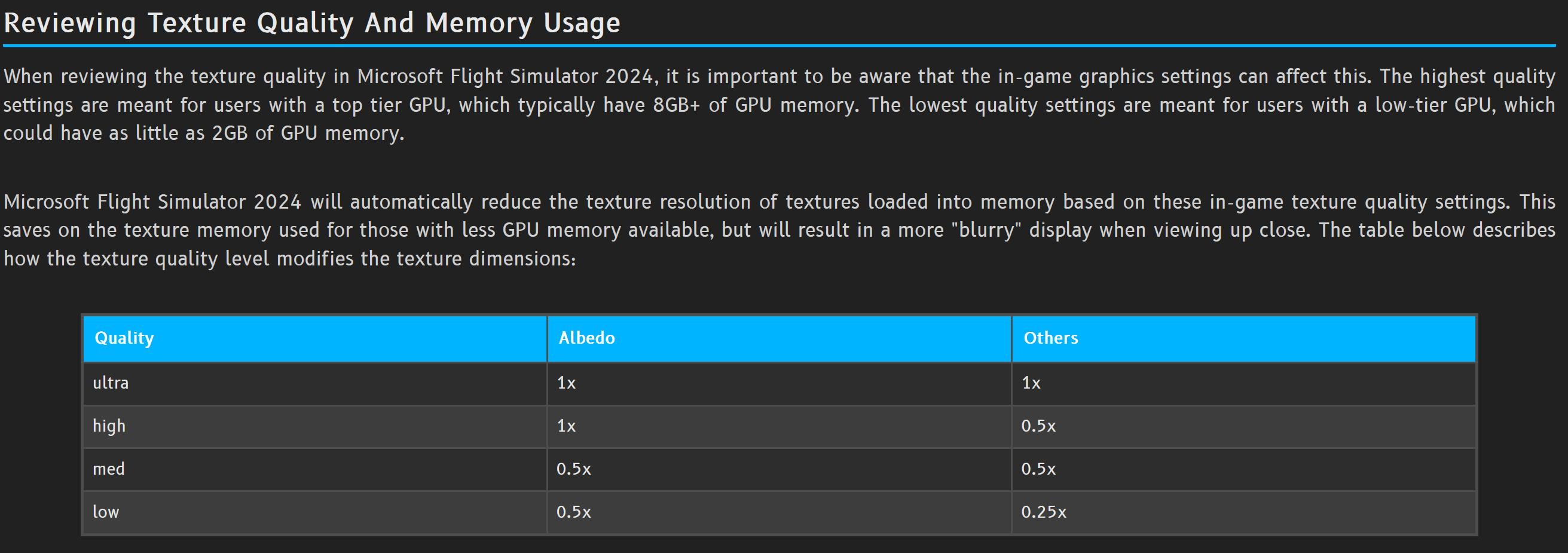Click the high row label
1568x553 pixels.
point(109,426)
